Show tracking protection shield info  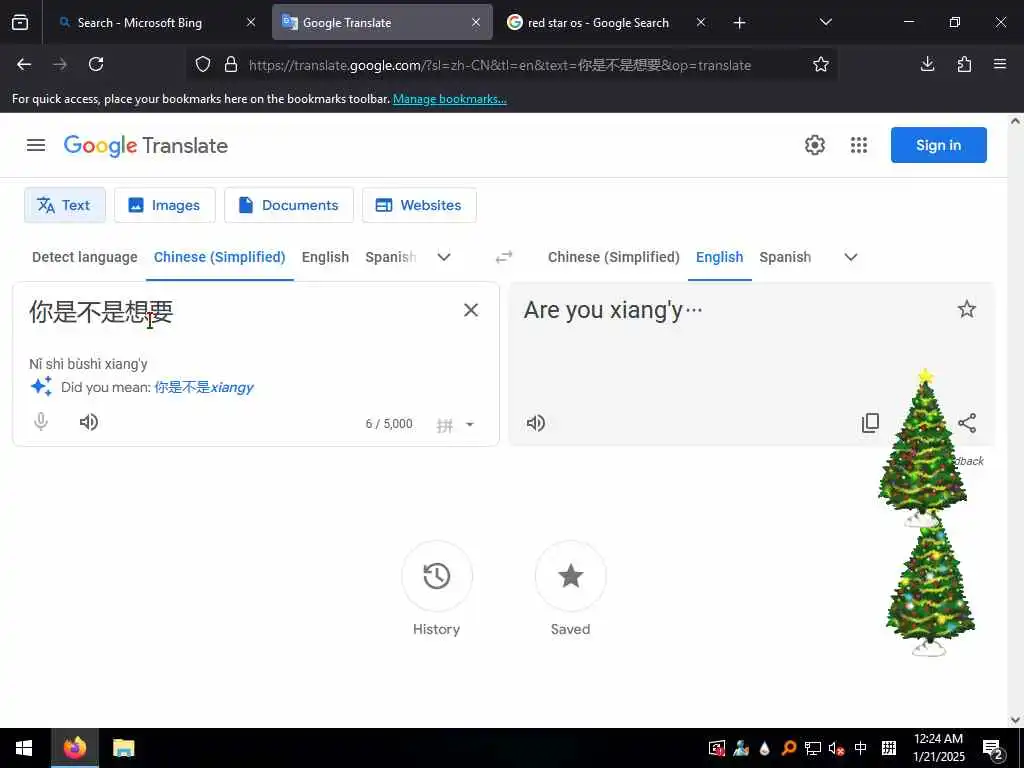point(203,64)
